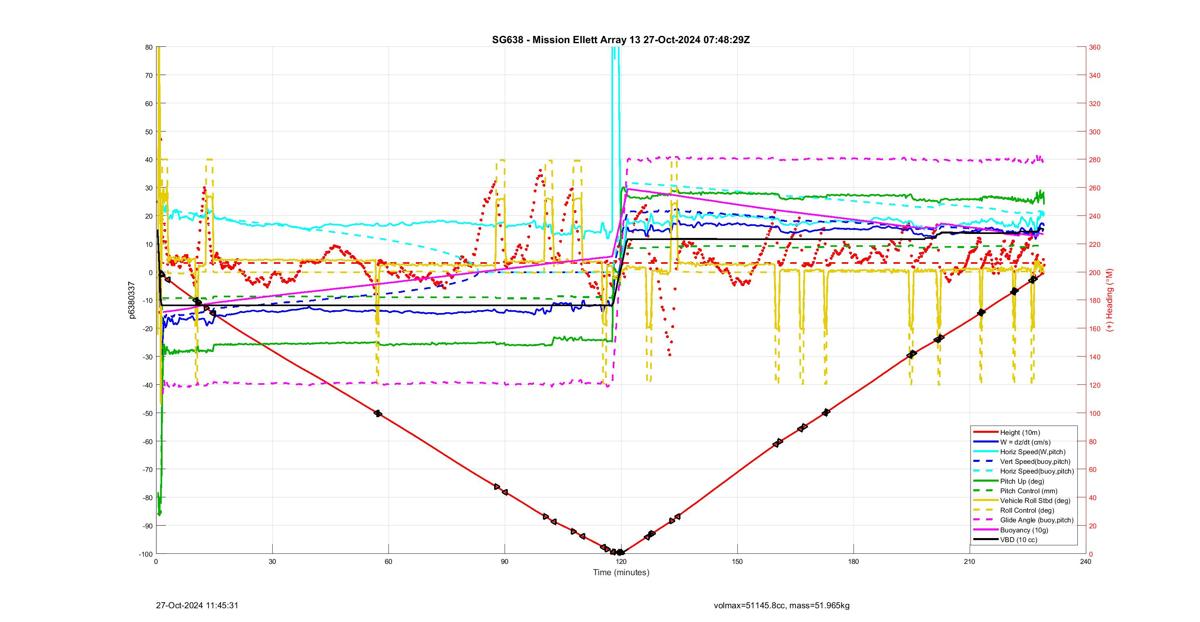Viewport: 1200px width, 622px height.
Task: Click the timestamp 27-Oct-2024 11:45:31 at bottom
Action: [196, 605]
